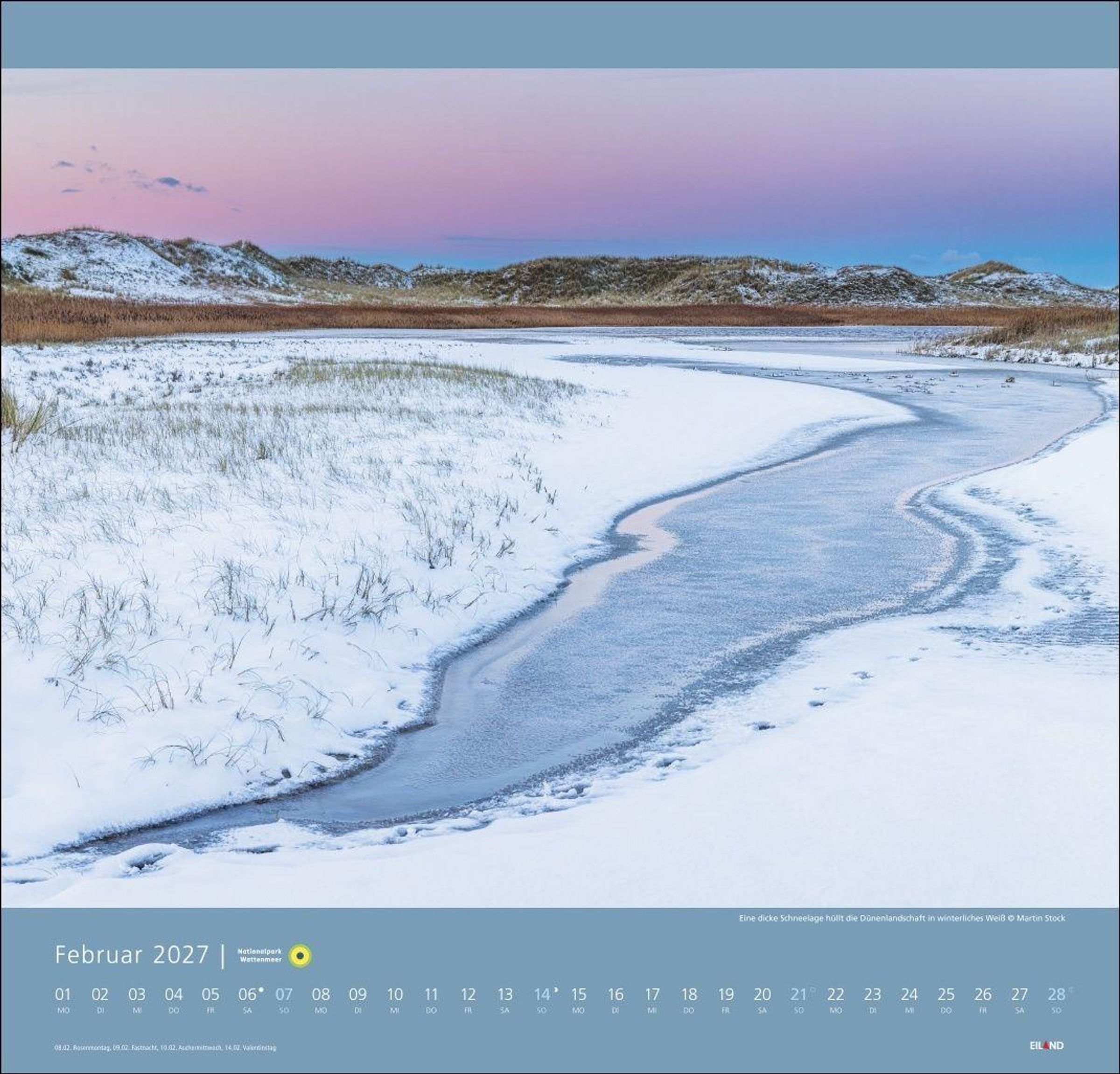Screen dimensions: 1120x1074
Task: Select day 10 Mittwoch in the calendar
Action: [x=394, y=995]
